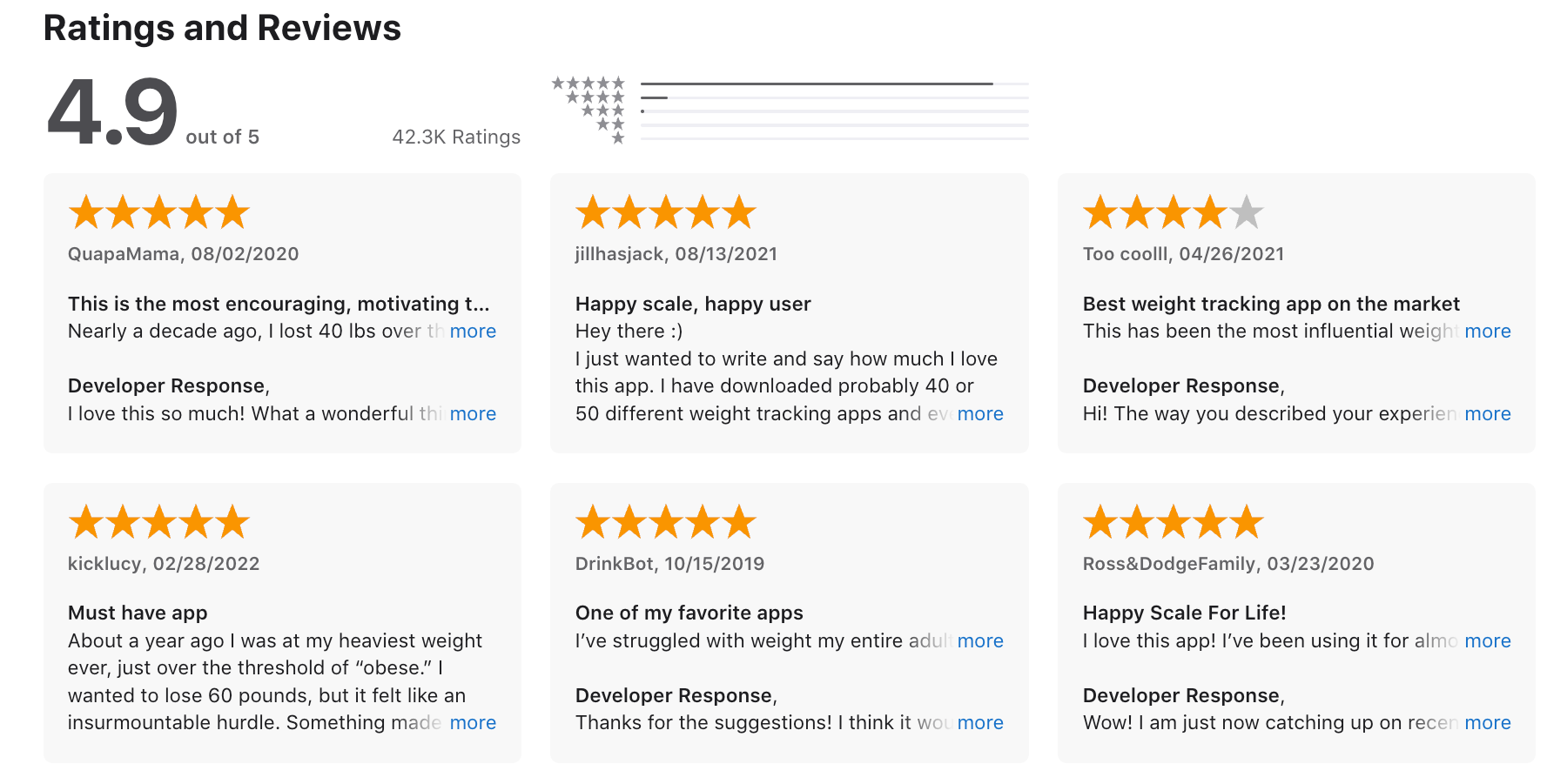Show more of kicklucy's review

[x=473, y=723]
